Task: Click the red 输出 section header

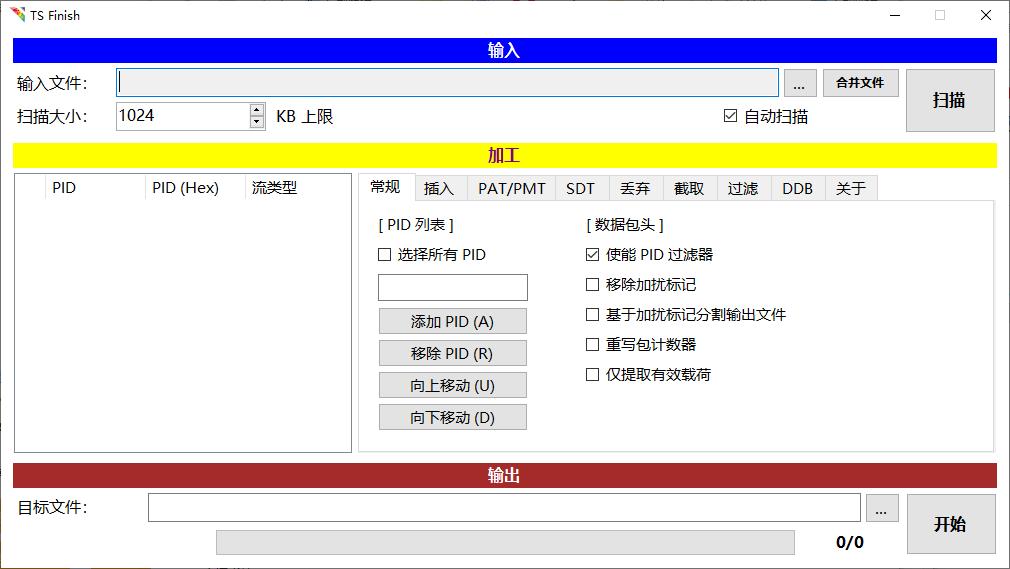Action: pyautogui.click(x=504, y=476)
